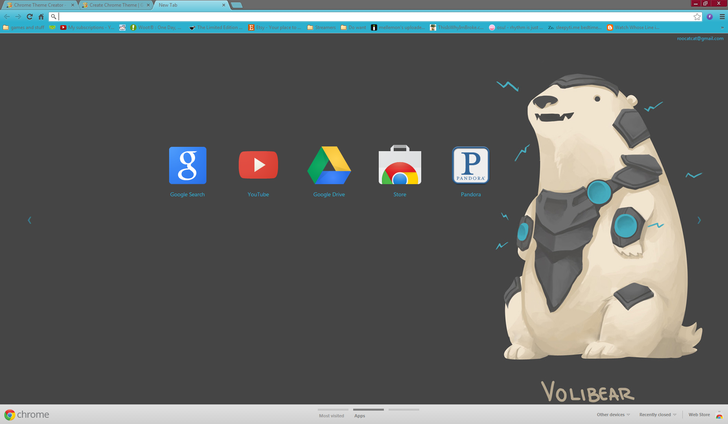Expand the Recently closed menu
The width and height of the screenshot is (728, 424).
coord(657,415)
